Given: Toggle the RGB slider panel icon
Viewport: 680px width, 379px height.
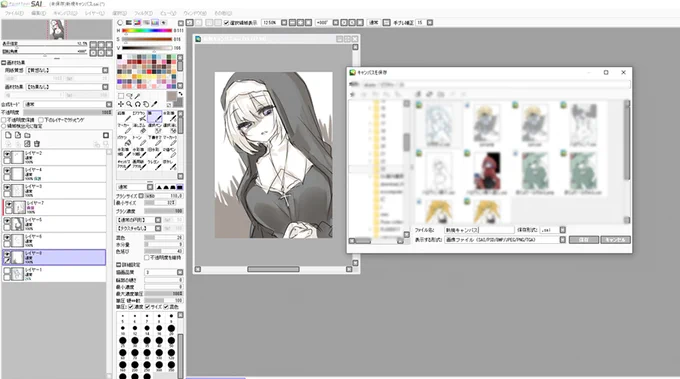Looking at the screenshot, I should (129, 23).
